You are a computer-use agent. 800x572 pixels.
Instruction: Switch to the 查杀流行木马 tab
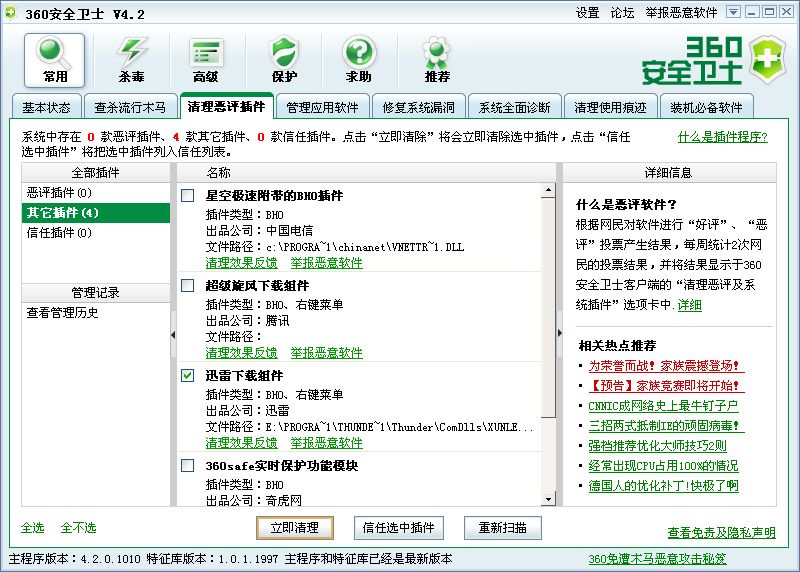point(131,107)
